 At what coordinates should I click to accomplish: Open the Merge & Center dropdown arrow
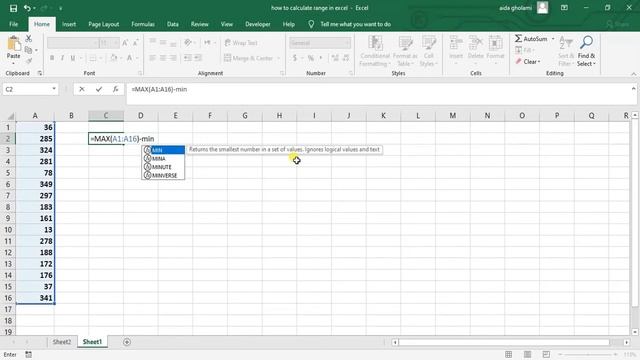tap(278, 58)
